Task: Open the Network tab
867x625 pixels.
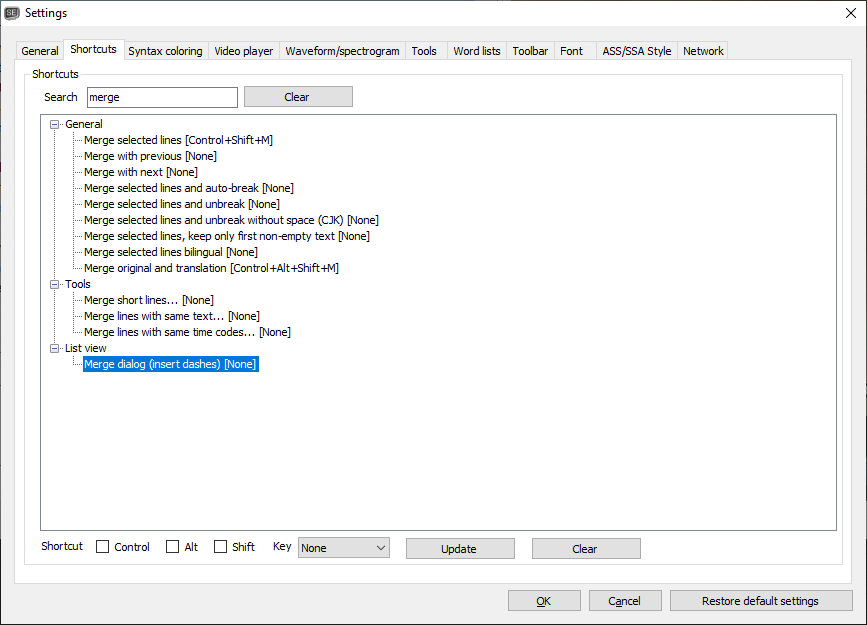Action: click(x=703, y=51)
